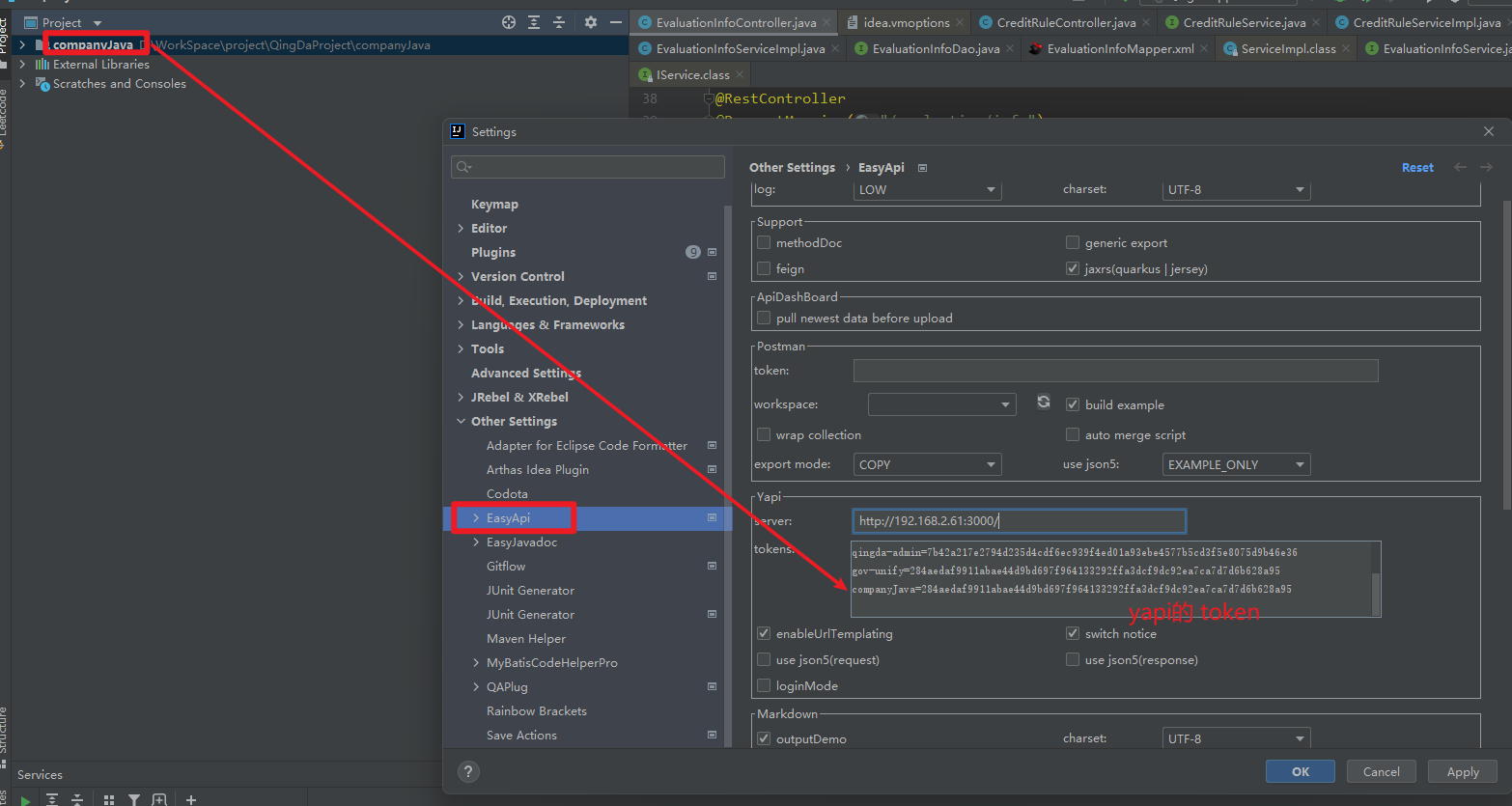Switch to ServiceImpl.class tab
1512x806 pixels.
click(1288, 48)
